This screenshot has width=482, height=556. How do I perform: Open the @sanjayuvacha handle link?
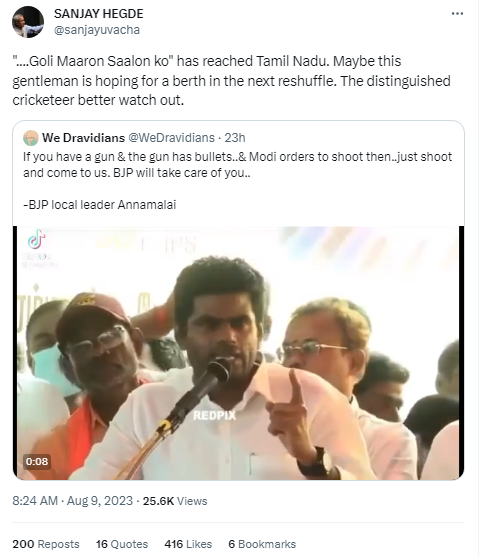[97, 30]
